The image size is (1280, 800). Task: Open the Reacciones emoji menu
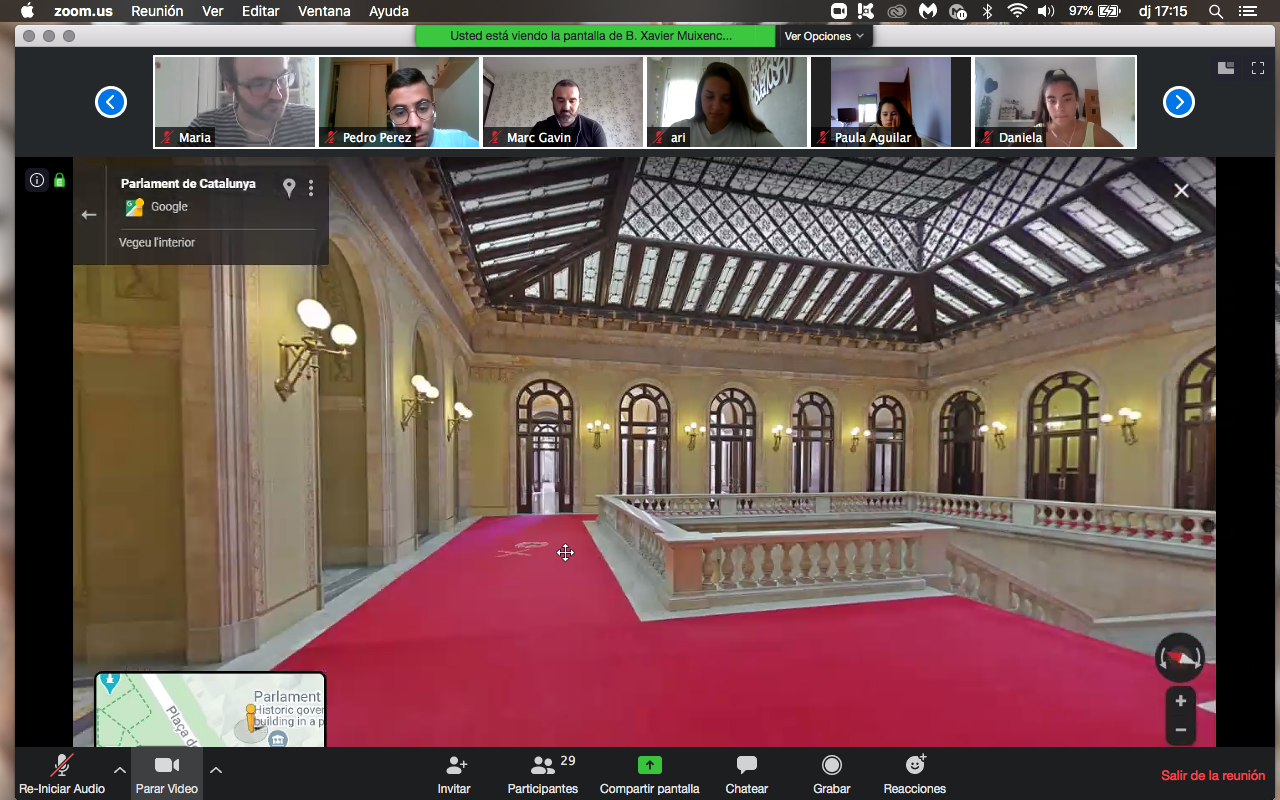(914, 766)
